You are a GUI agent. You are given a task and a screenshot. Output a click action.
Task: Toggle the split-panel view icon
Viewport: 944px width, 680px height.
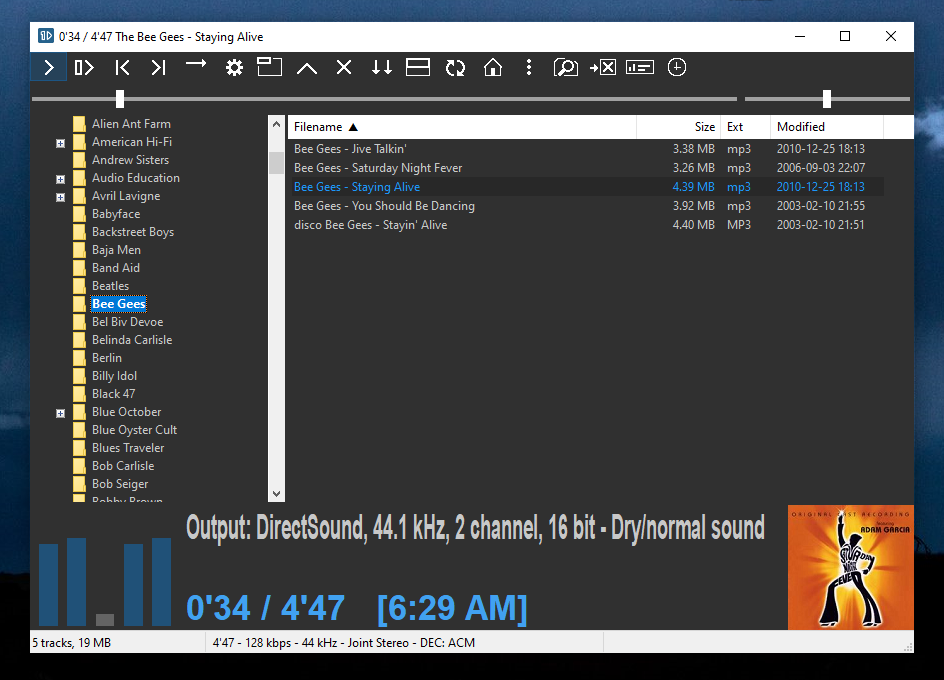tap(418, 67)
